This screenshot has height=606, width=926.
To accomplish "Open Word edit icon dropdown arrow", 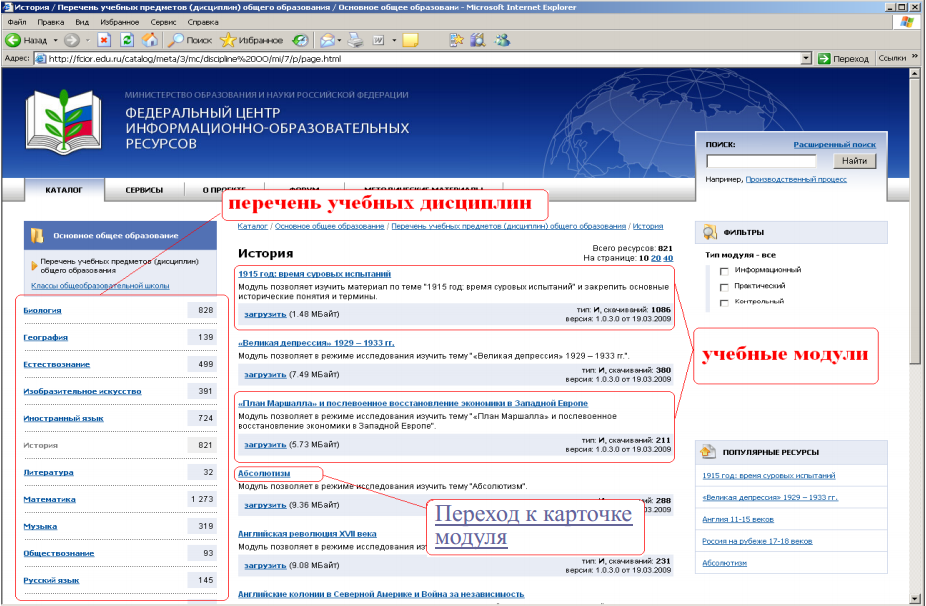I will (x=394, y=40).
